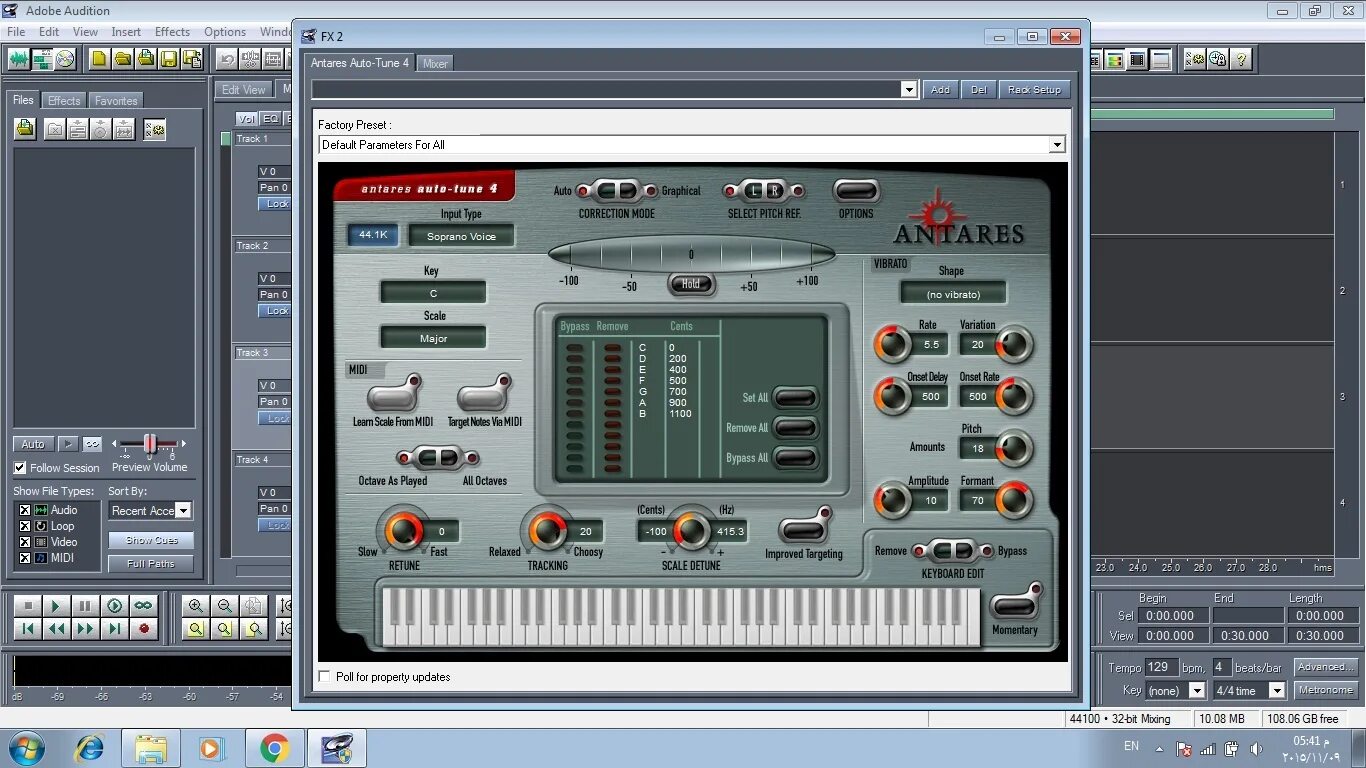Click the film strip video panel icon
Image resolution: width=1366 pixels, height=768 pixels.
1137,59
